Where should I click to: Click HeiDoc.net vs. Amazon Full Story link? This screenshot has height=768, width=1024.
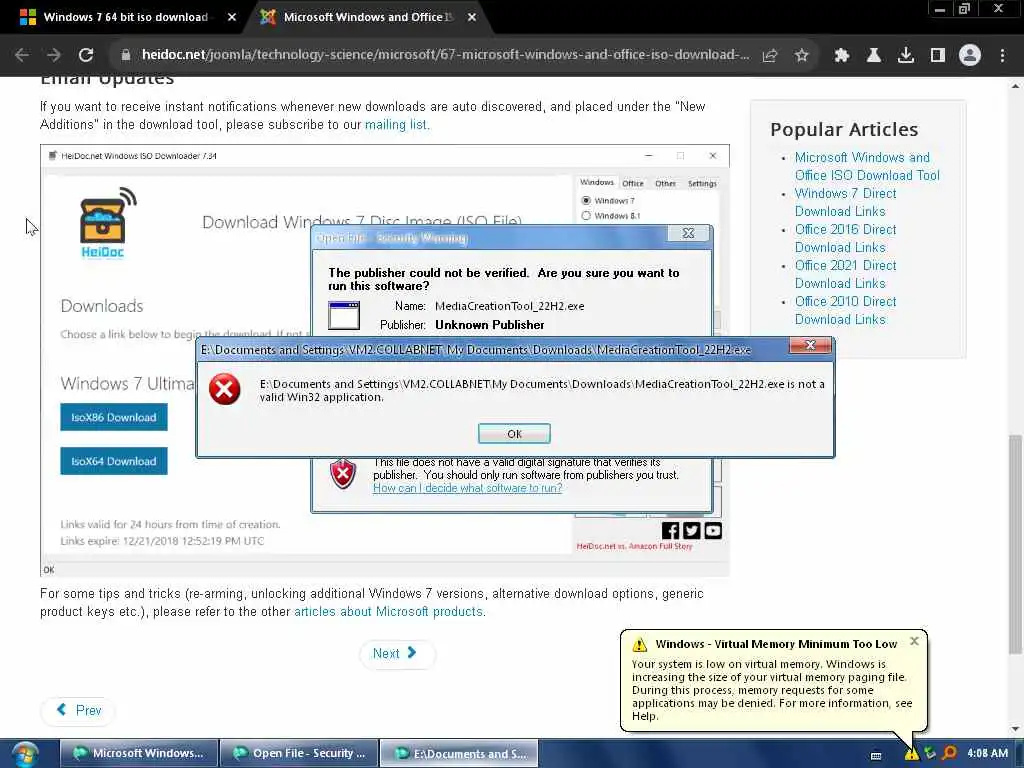[x=634, y=546]
